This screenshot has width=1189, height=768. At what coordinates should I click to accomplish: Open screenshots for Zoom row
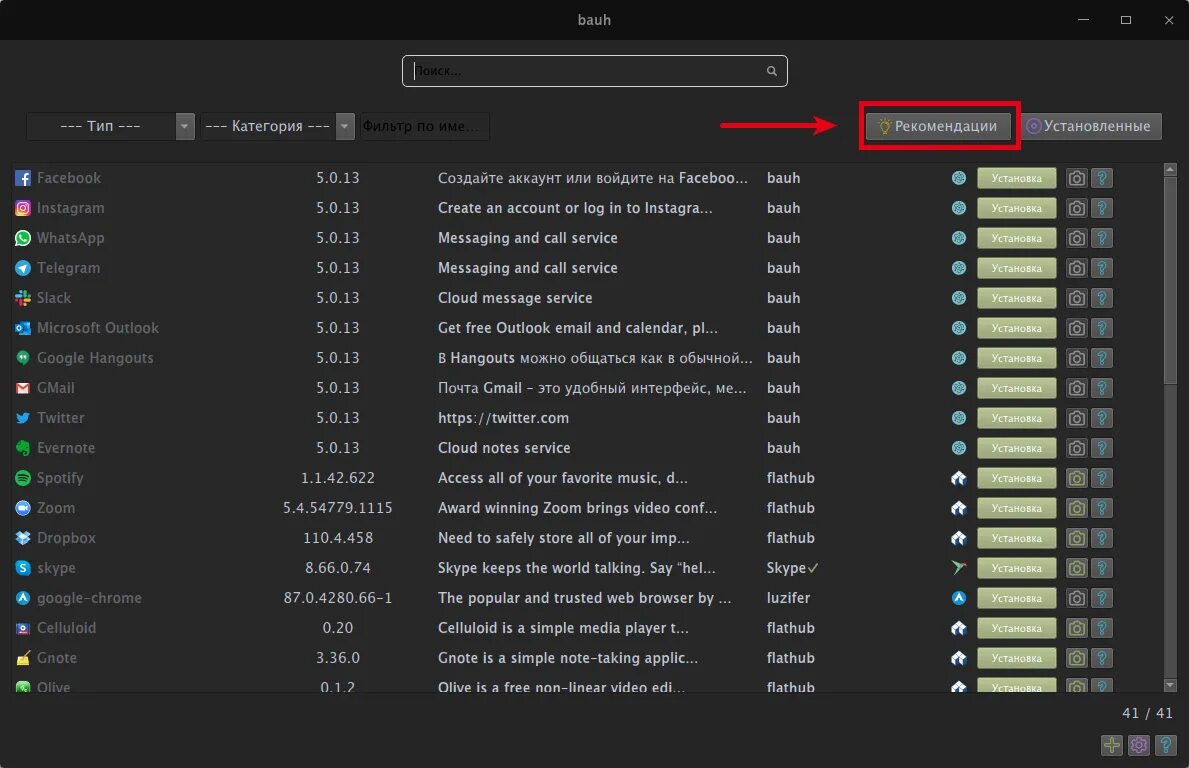[1076, 508]
